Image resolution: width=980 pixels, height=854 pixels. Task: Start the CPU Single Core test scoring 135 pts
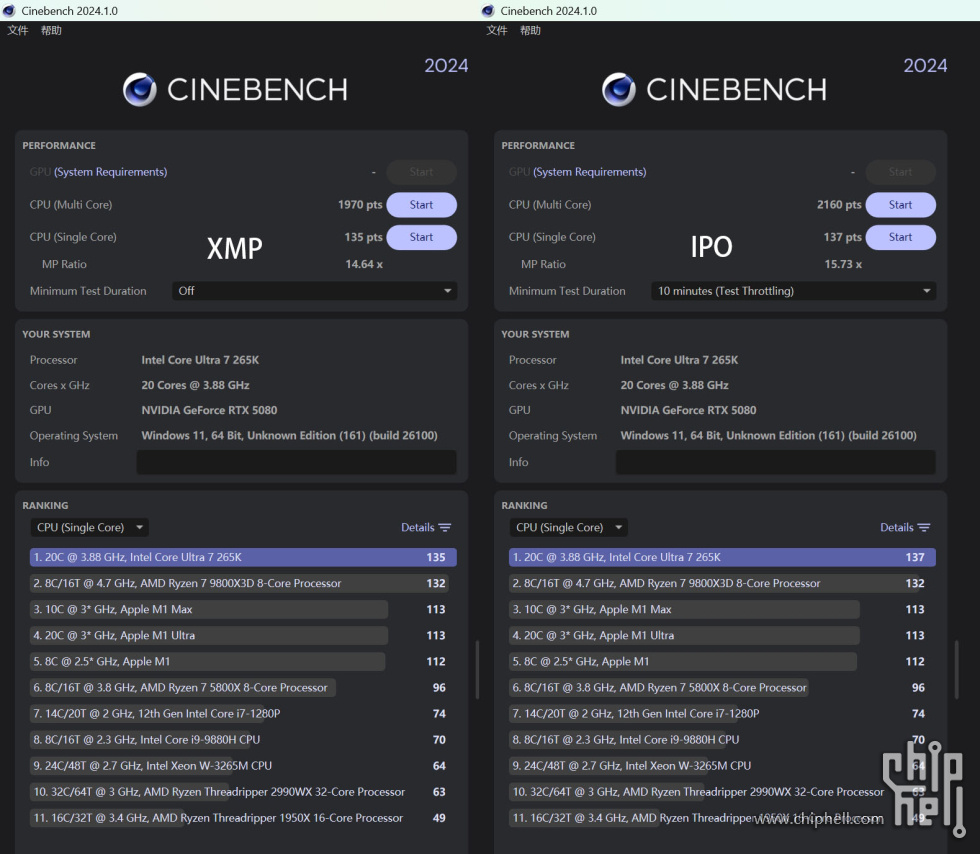pos(421,237)
